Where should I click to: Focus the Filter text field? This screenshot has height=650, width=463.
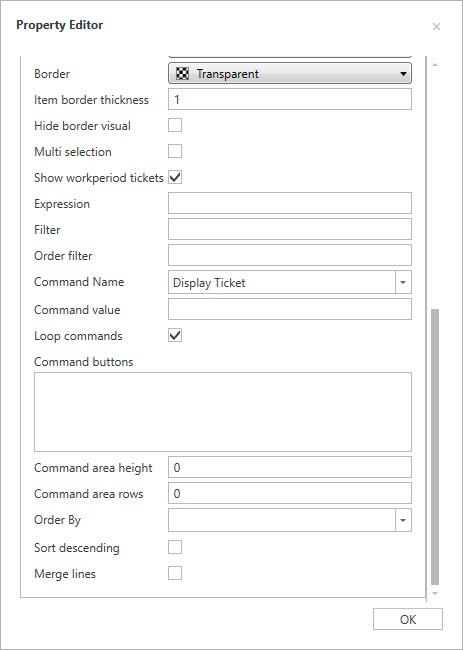tap(290, 229)
